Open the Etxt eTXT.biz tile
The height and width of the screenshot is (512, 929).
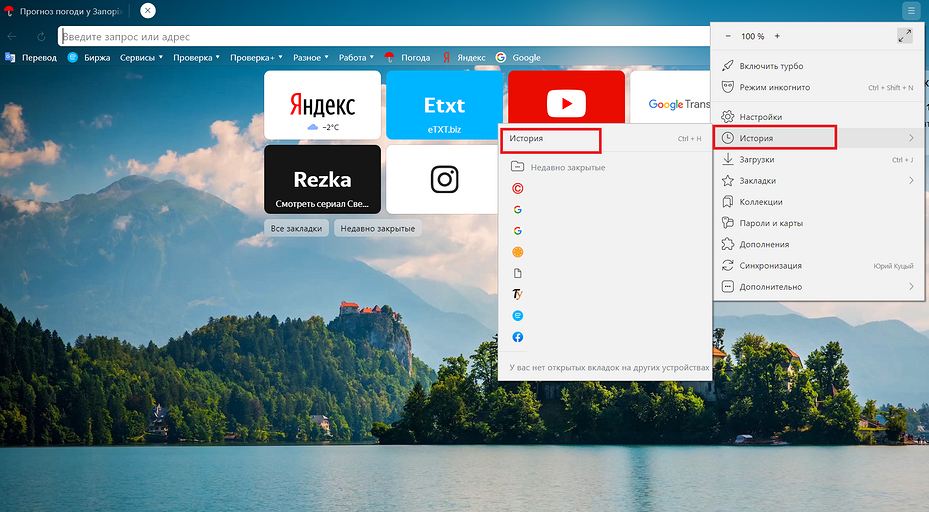444,105
